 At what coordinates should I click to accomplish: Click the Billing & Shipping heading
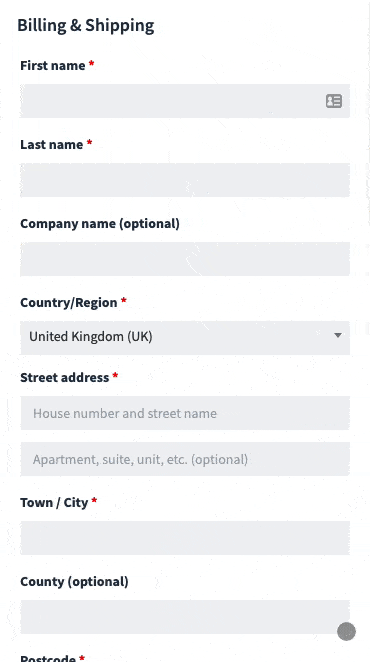pos(86,25)
